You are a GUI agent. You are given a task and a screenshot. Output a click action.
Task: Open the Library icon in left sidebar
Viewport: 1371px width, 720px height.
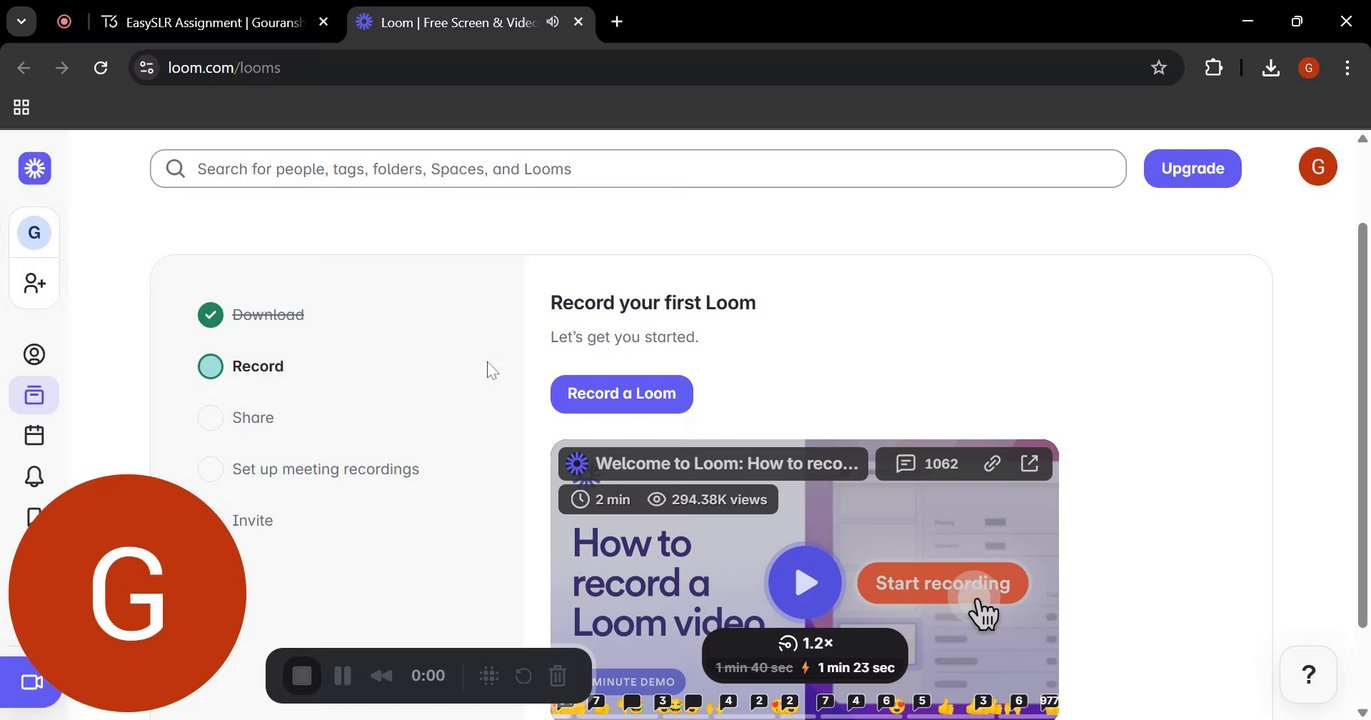(34, 395)
